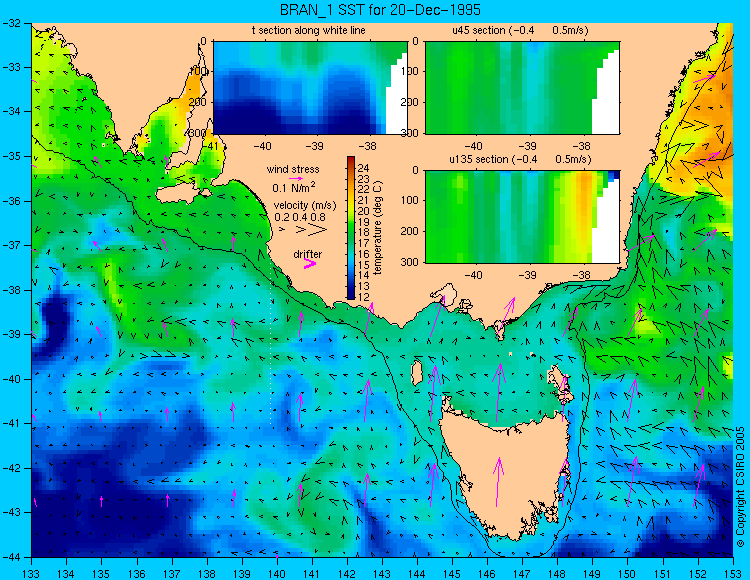This screenshot has height=580, width=750.
Task: Click the colorbar tick label "24"
Action: click(x=364, y=168)
